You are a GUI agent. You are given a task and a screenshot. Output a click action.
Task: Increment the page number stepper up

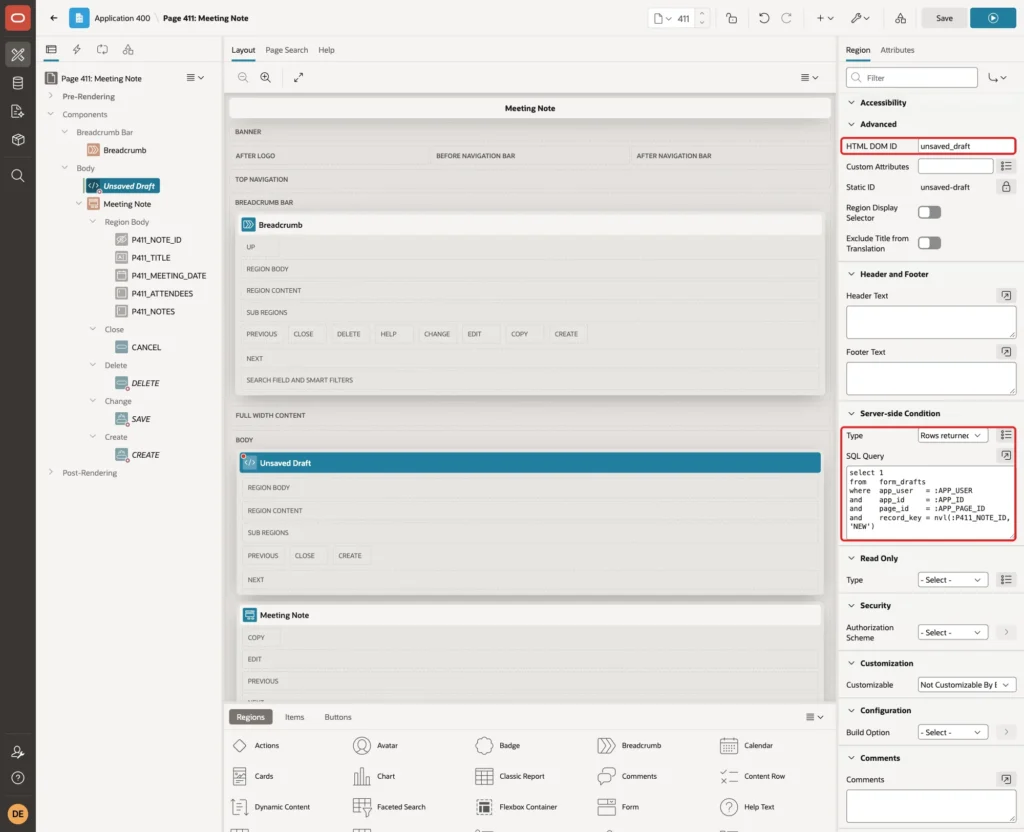701,14
